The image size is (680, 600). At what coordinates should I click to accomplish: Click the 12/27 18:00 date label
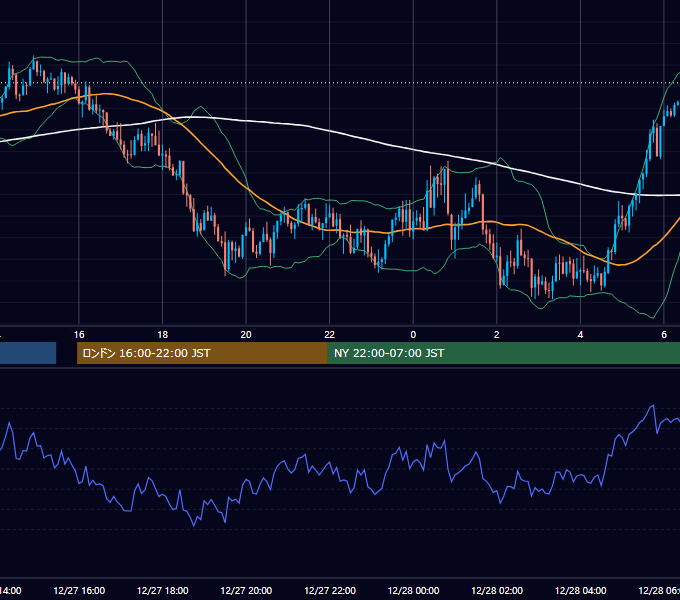[163, 590]
